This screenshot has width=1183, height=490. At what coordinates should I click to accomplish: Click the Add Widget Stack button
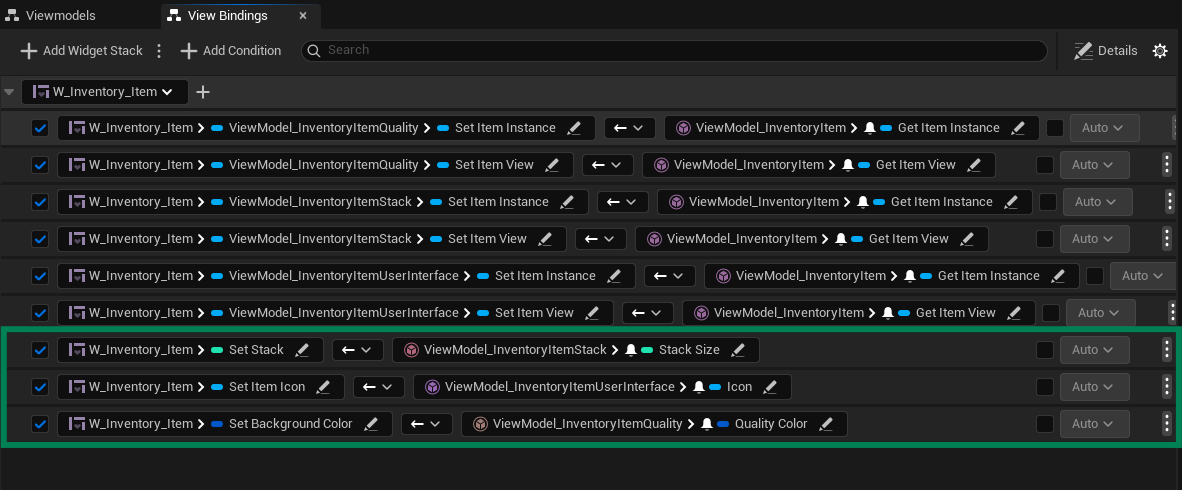click(x=81, y=51)
